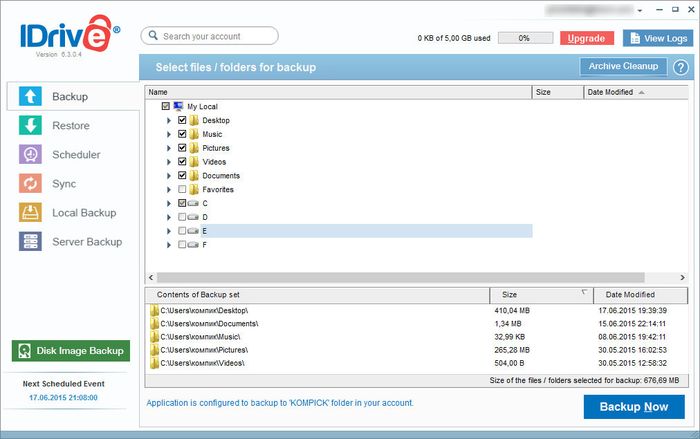This screenshot has height=439, width=700.
Task: Click the 0% storage usage bar
Action: 523,38
